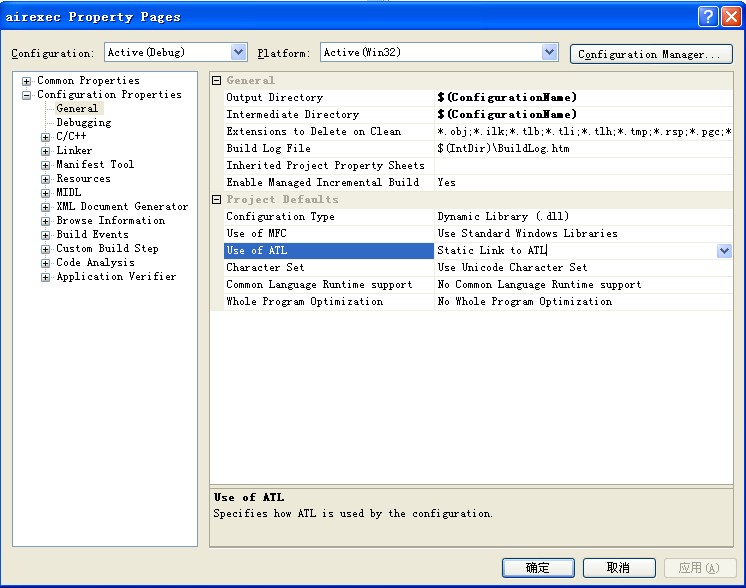Select the Use of MFC property
This screenshot has height=588, width=746.
(x=329, y=234)
